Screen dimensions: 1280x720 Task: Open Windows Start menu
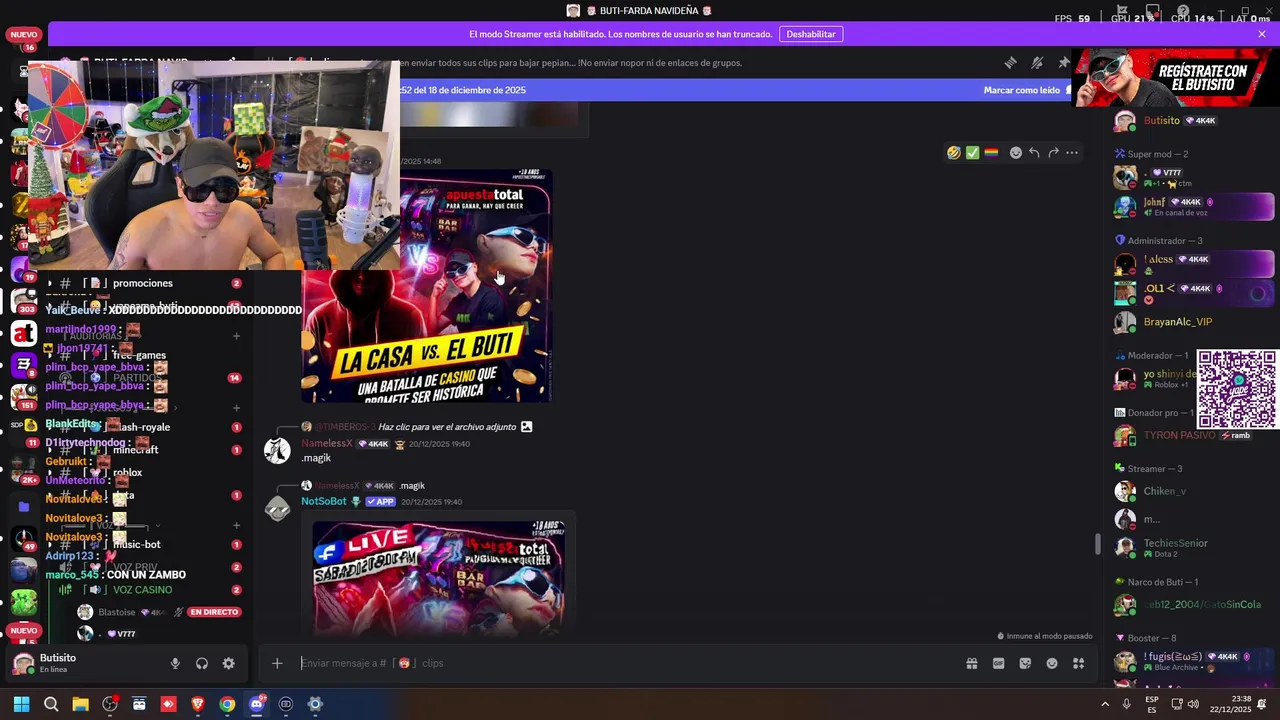tap(22, 704)
